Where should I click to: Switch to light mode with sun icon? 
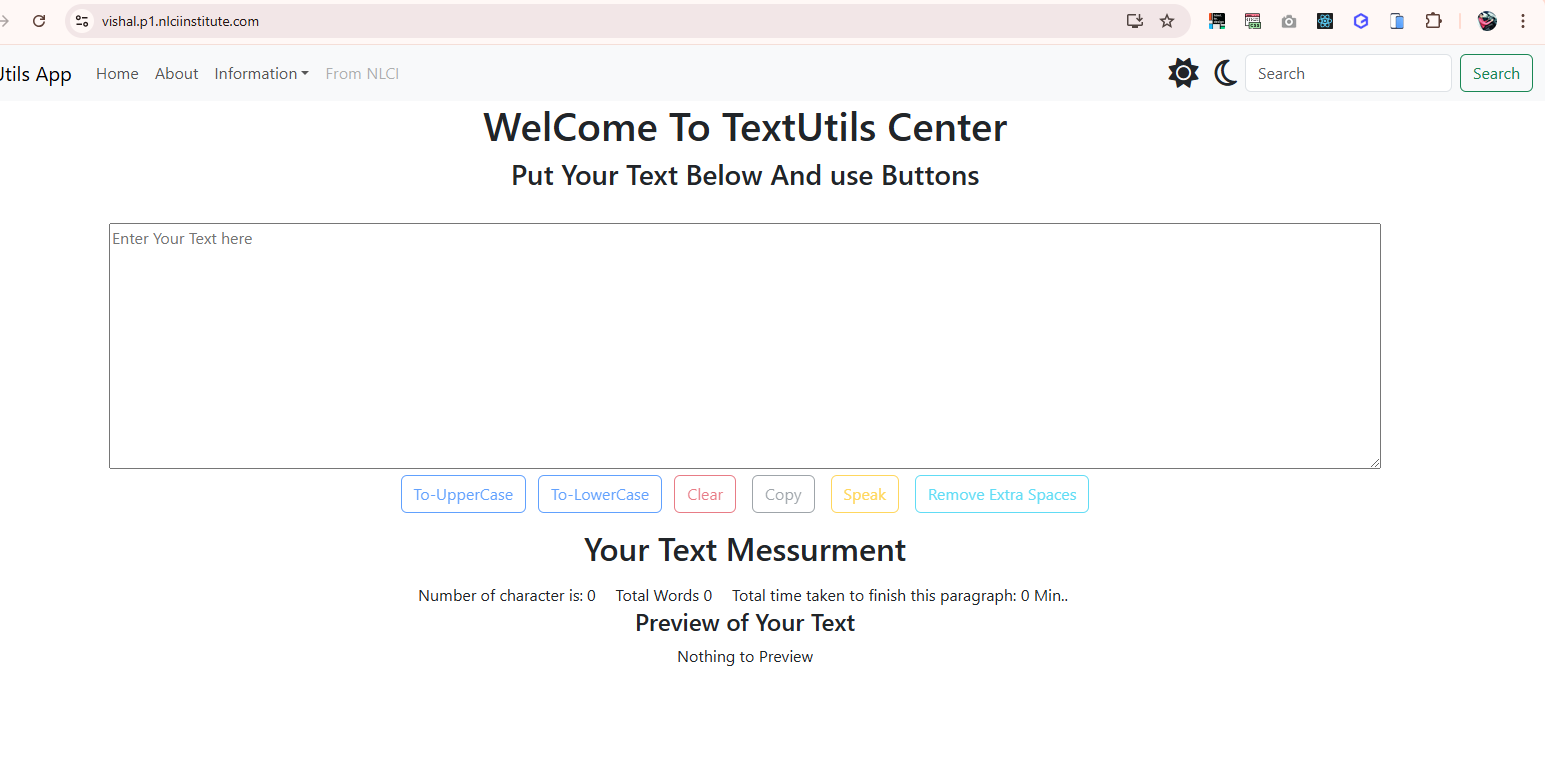tap(1183, 73)
